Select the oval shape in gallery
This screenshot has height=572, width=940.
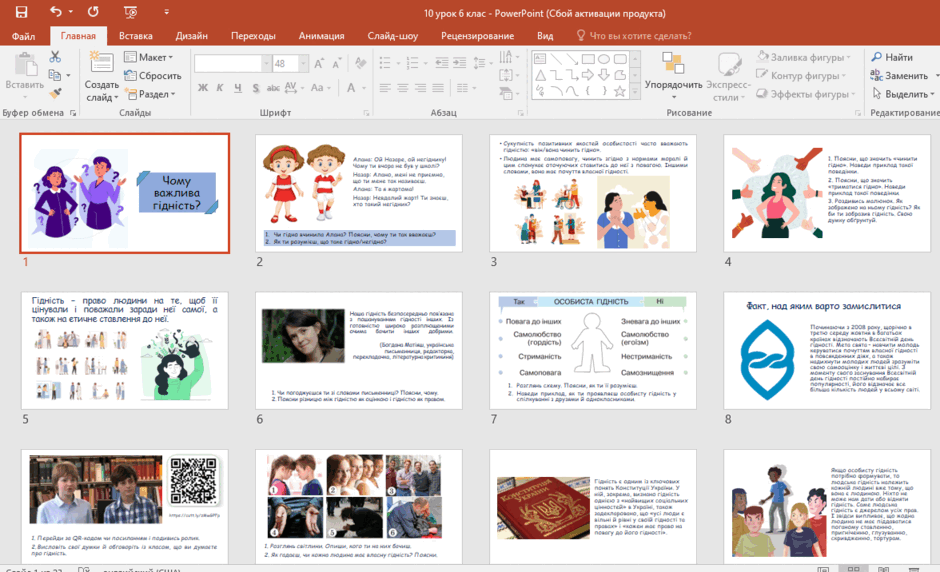604,59
